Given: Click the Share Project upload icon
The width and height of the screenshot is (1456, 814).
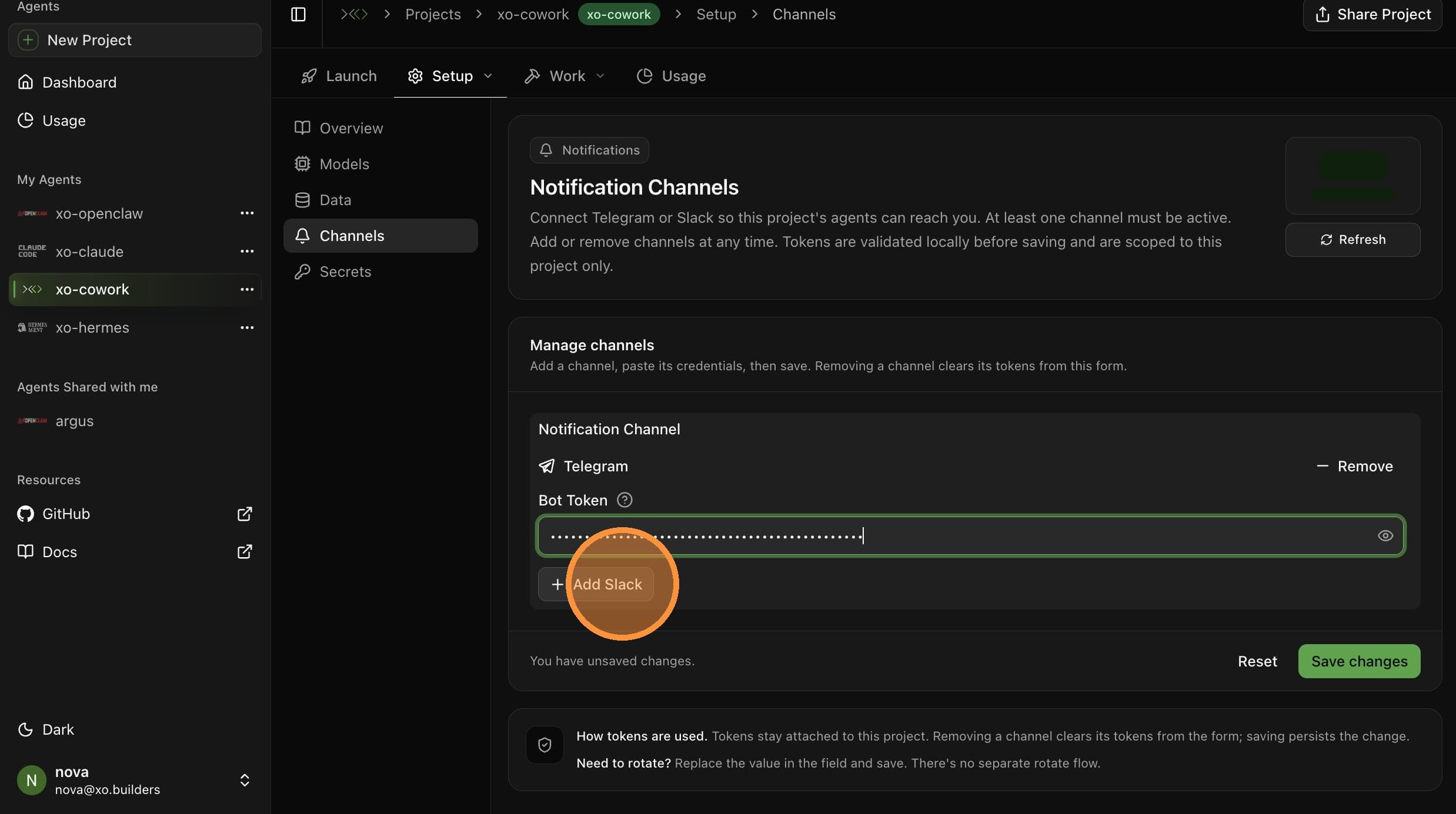Looking at the screenshot, I should pyautogui.click(x=1323, y=14).
